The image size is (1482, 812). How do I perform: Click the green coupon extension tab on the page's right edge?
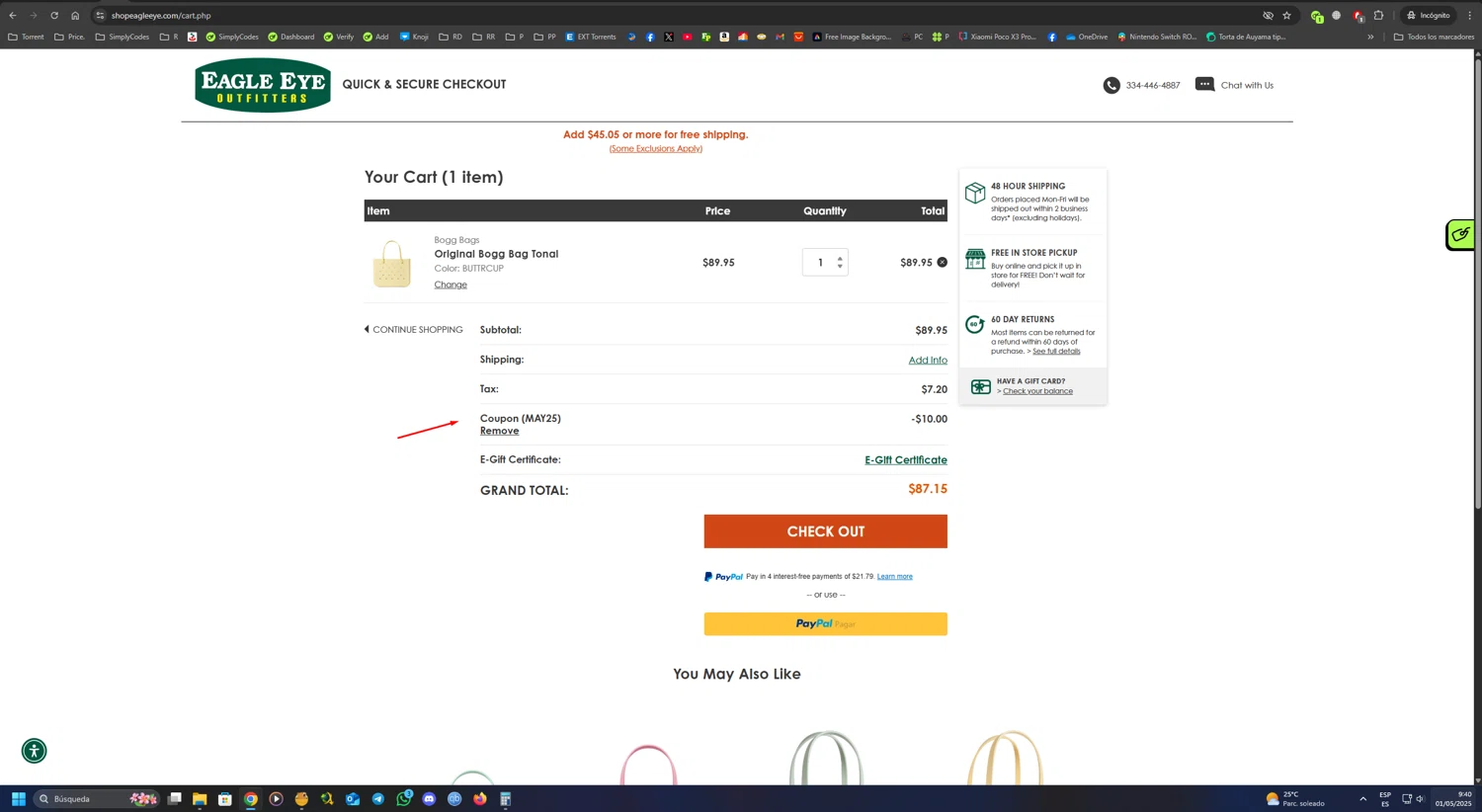(1460, 234)
